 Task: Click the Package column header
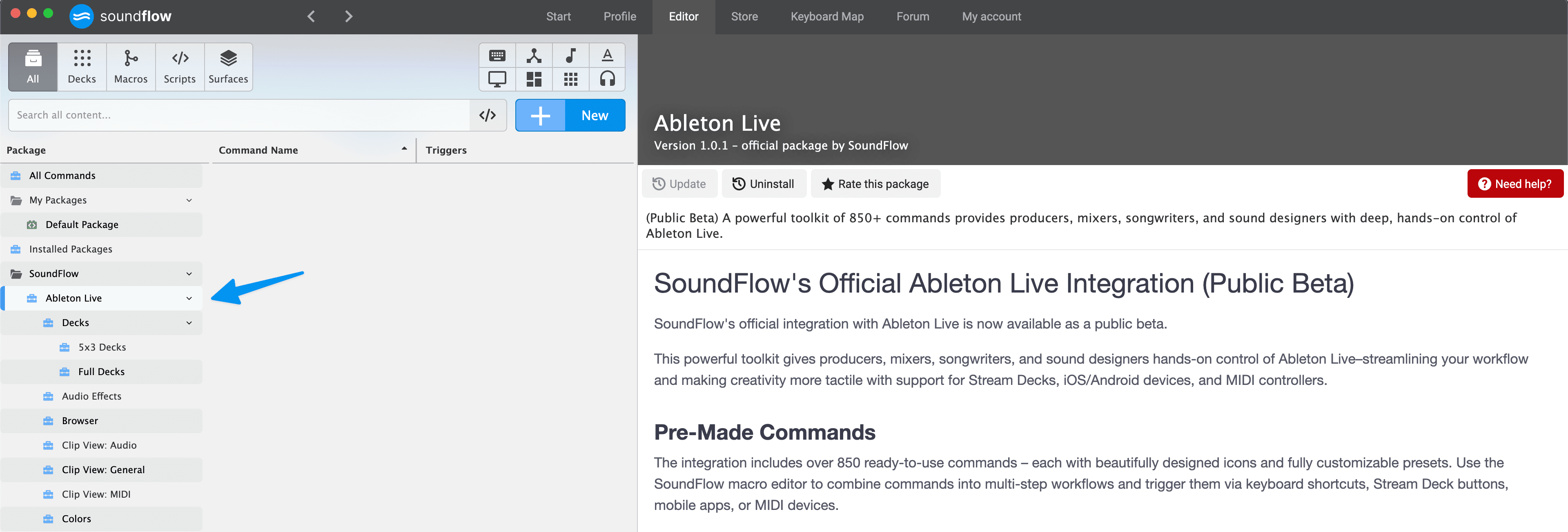point(26,150)
